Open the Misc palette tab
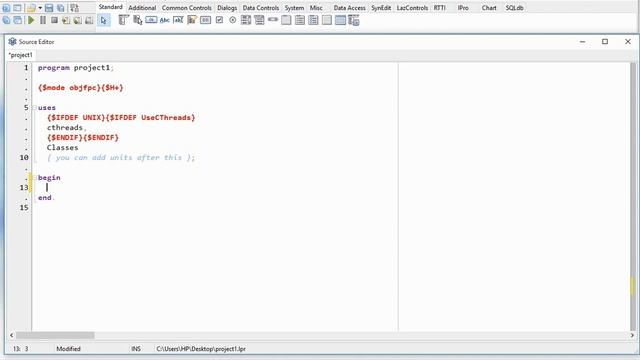640x360 pixels. (x=316, y=8)
